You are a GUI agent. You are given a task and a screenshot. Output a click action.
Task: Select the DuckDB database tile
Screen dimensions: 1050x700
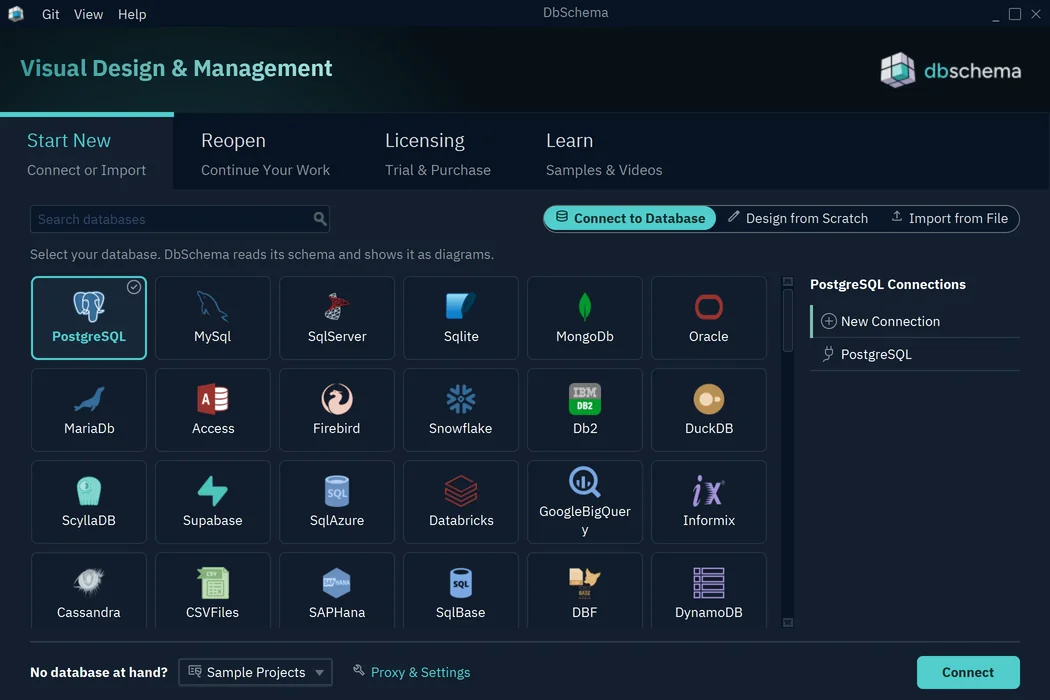(x=708, y=410)
